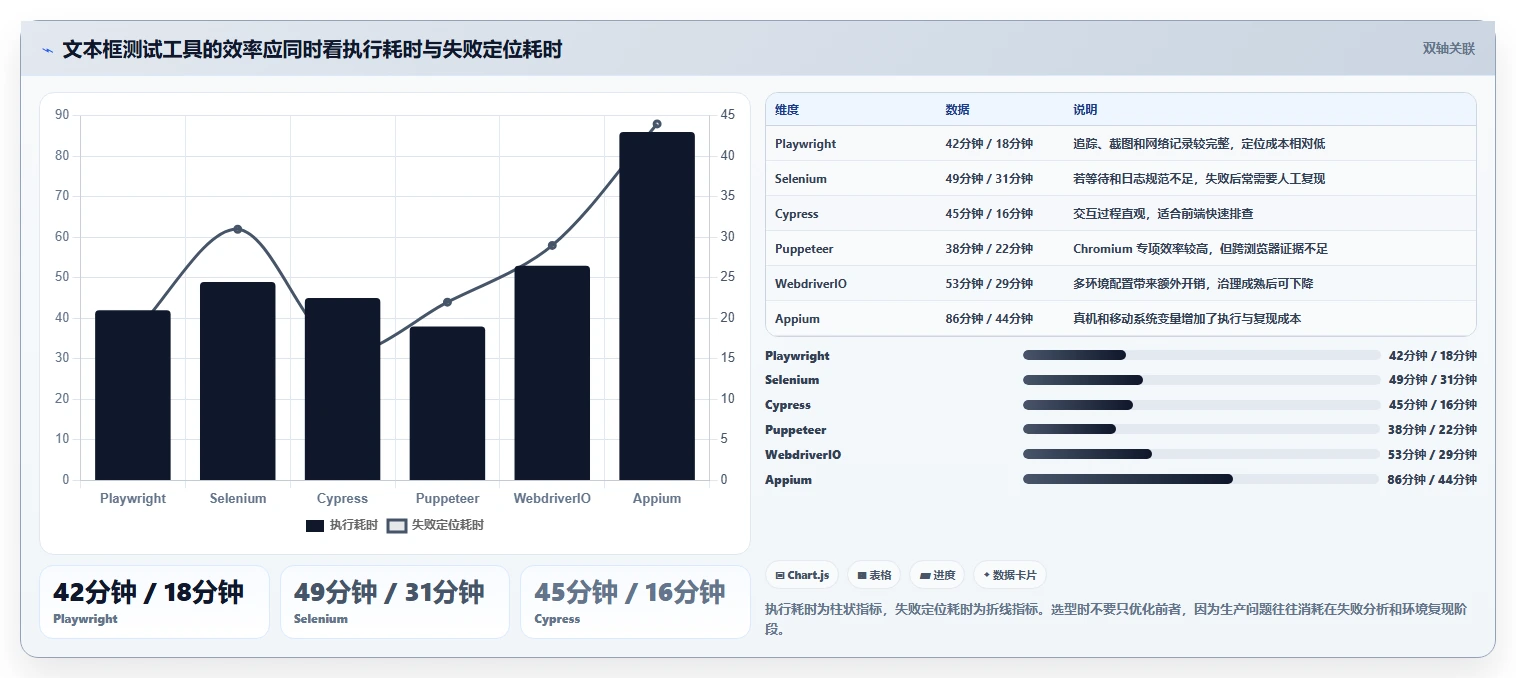Click table cell 53分钟 / 29分钟
1516x678 pixels.
coord(989,284)
